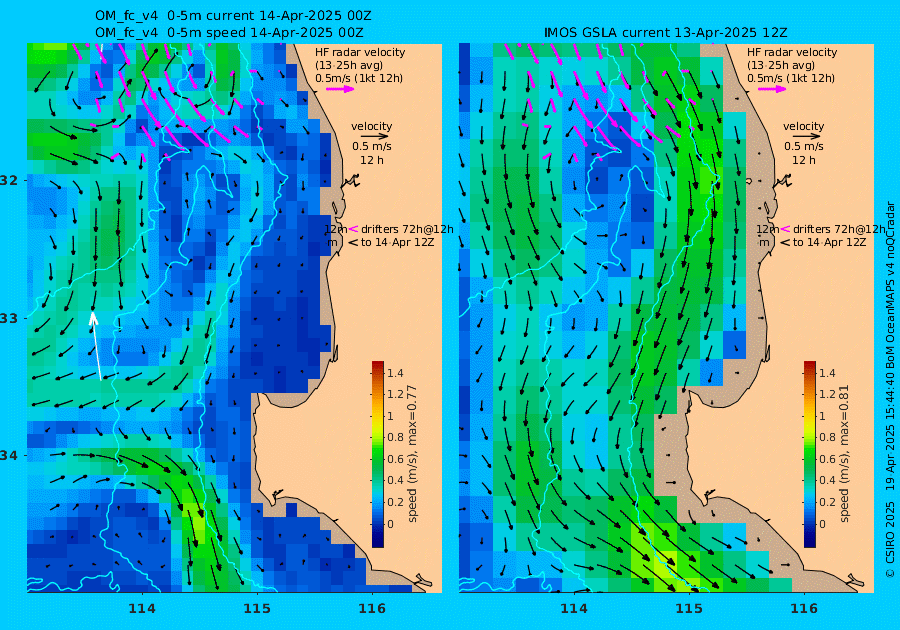Click the '1.4' tick on the right colorbar
The width and height of the screenshot is (900, 630).
point(827,373)
